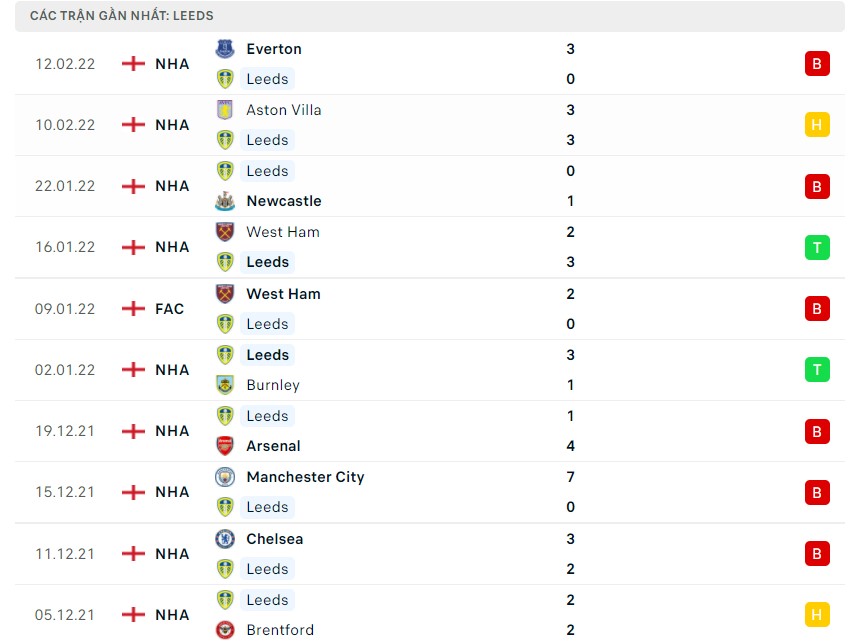Select the match dated 11.12.21
860x643 pixels.
coord(65,554)
